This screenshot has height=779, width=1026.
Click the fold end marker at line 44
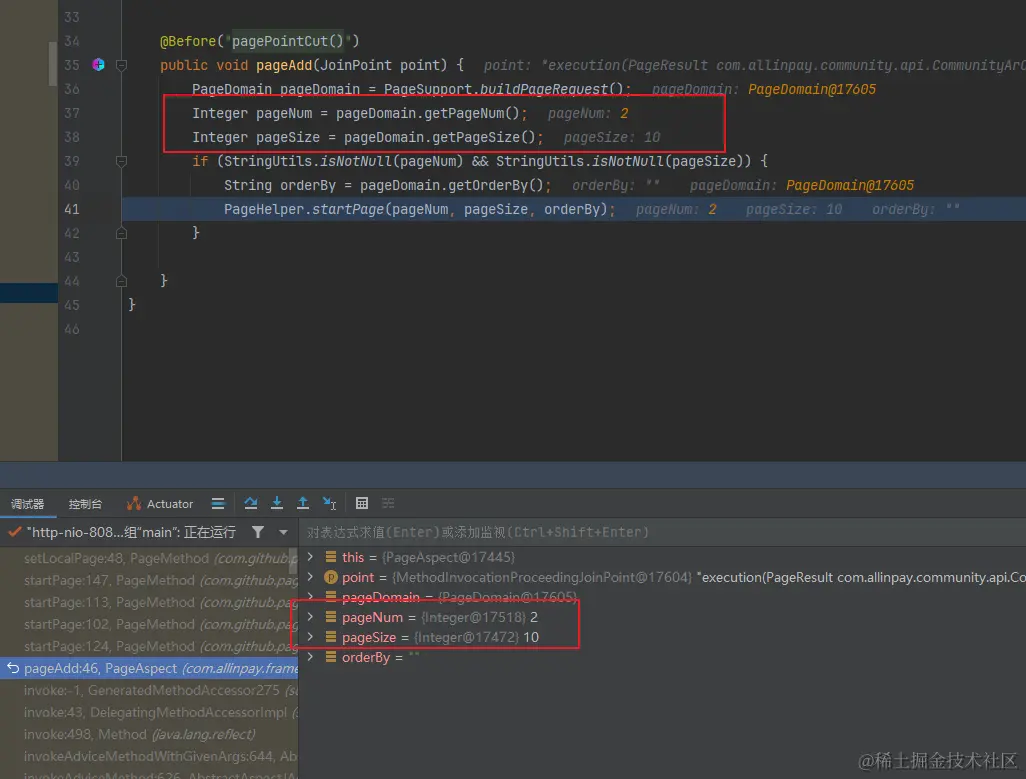pyautogui.click(x=121, y=281)
